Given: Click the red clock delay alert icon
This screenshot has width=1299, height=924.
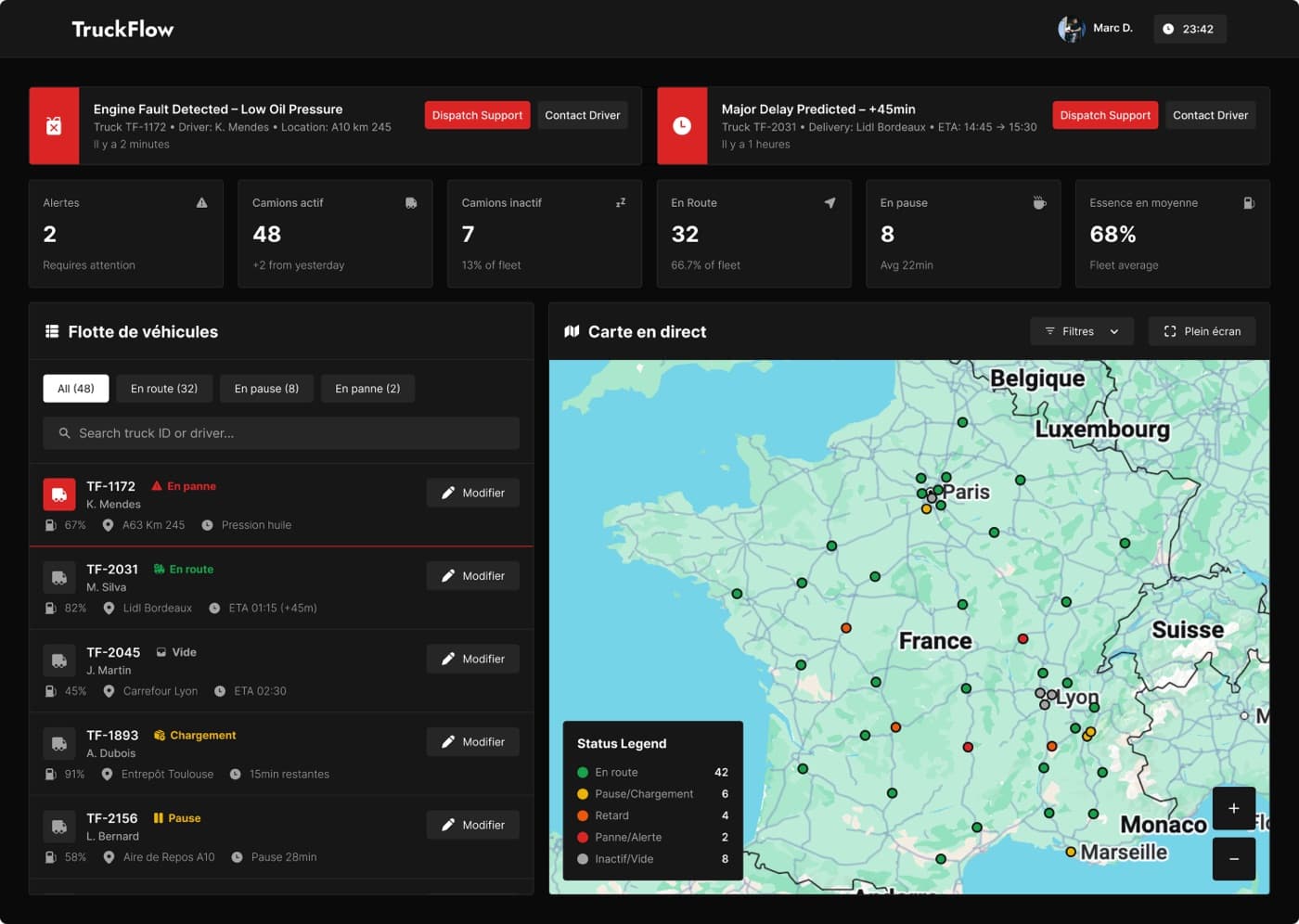Looking at the screenshot, I should pos(682,126).
